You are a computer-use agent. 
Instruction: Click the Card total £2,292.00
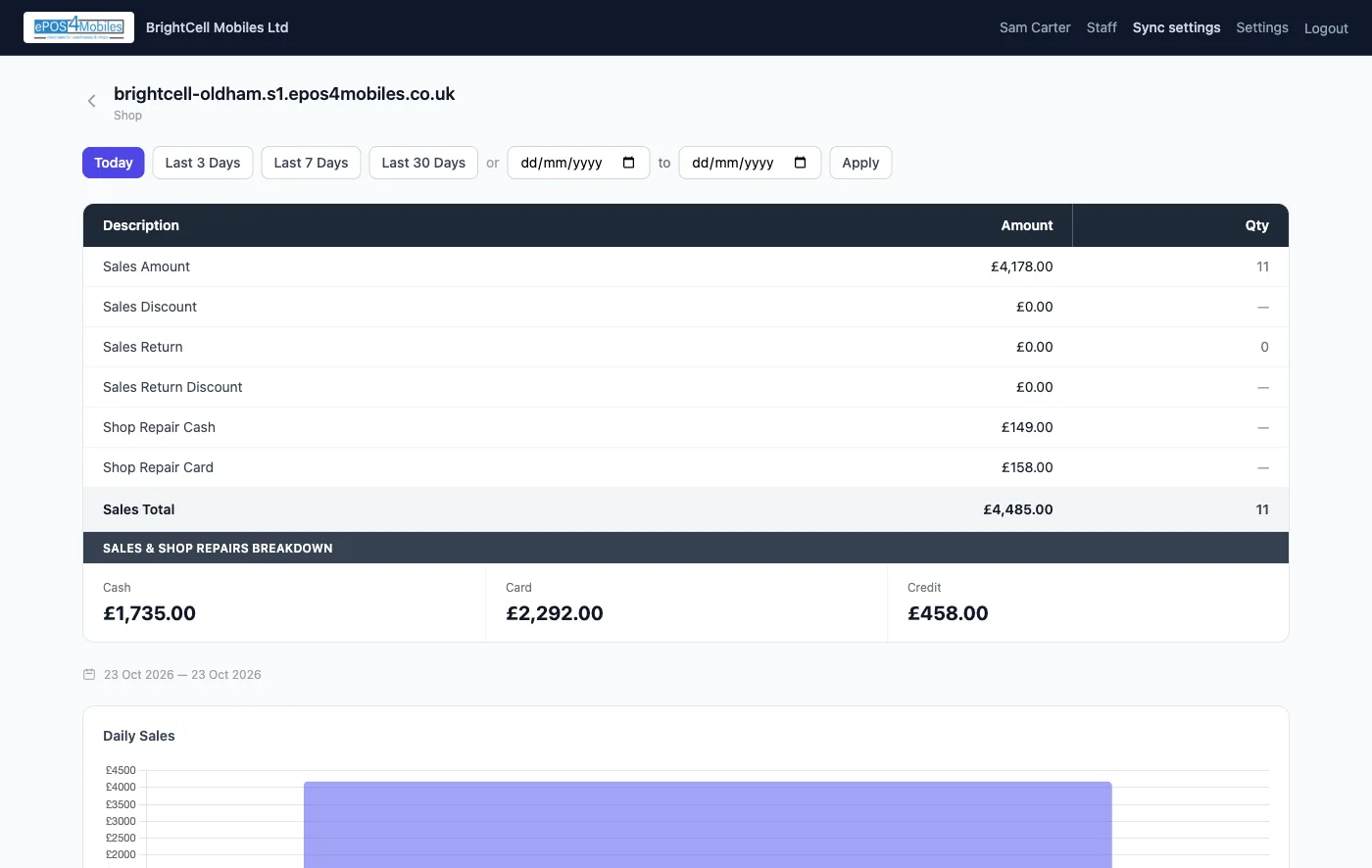[x=555, y=613]
